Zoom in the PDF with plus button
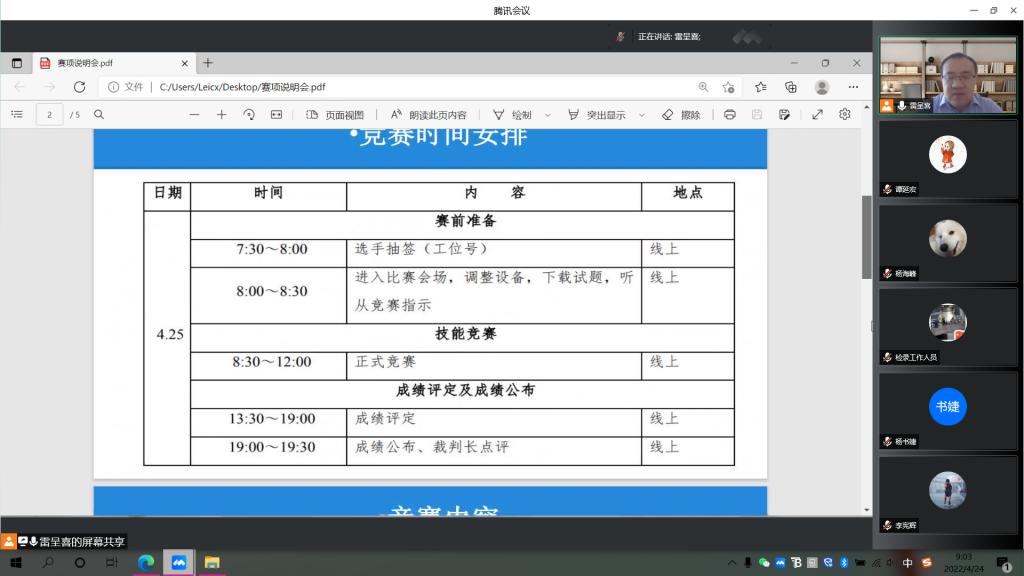The image size is (1024, 576). [x=222, y=115]
